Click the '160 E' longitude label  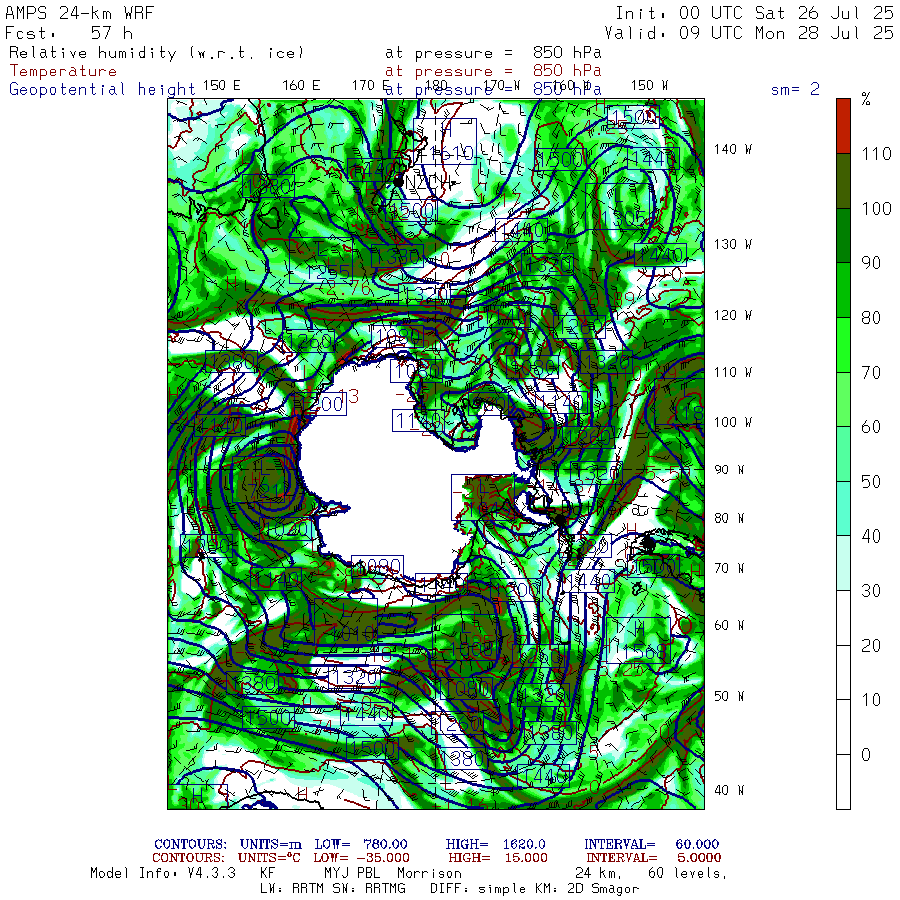pos(301,85)
